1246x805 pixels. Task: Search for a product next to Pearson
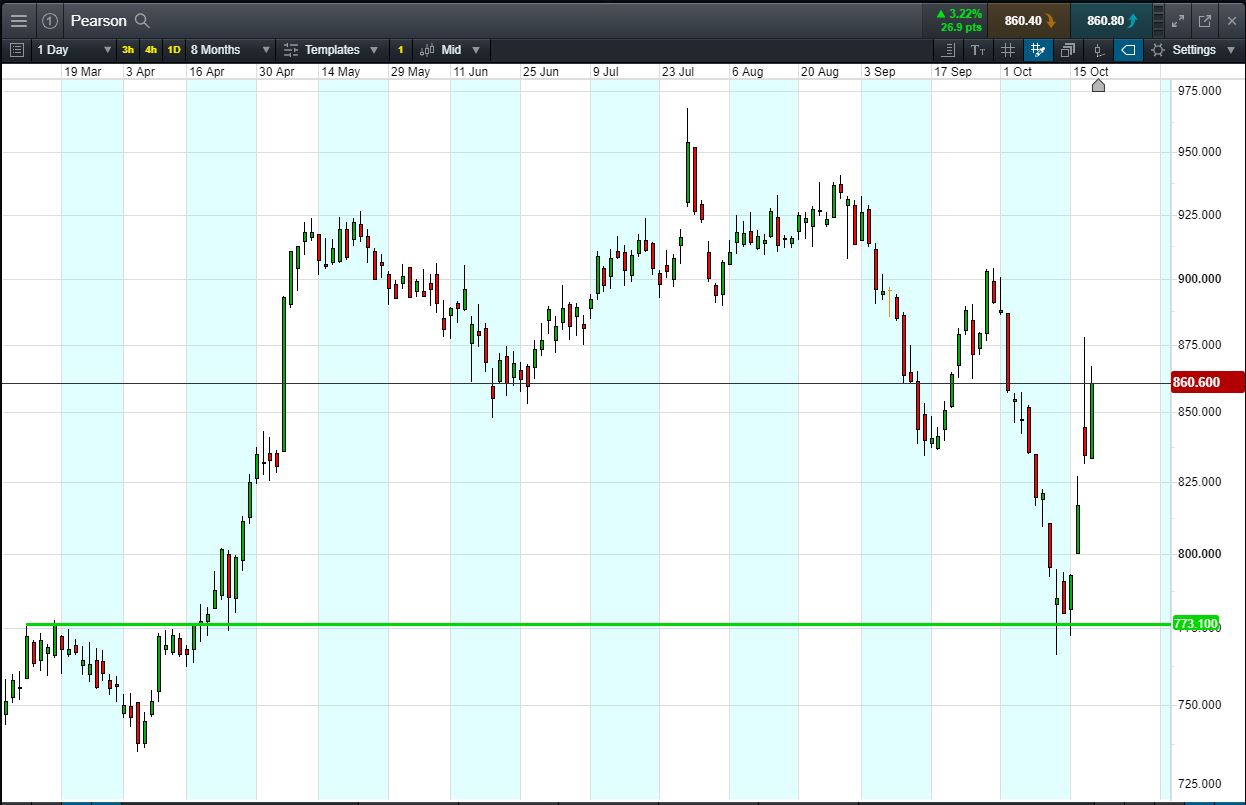[x=142, y=20]
